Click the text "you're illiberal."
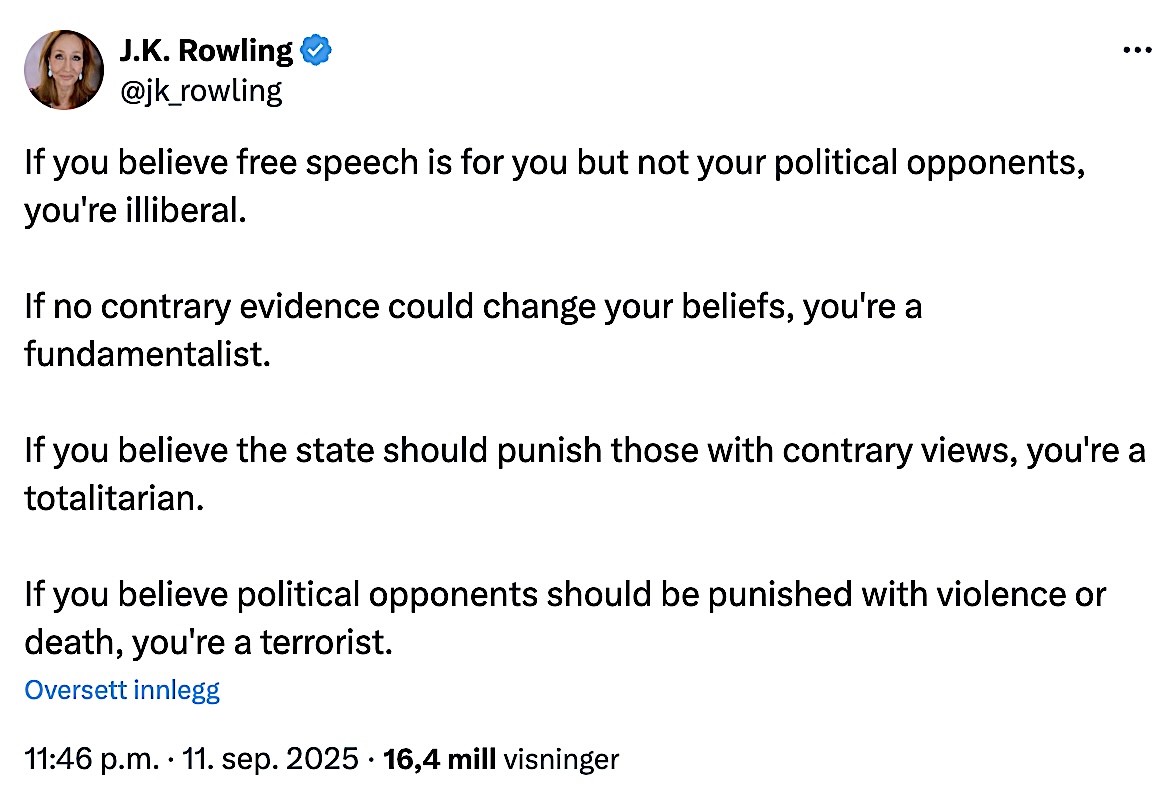 click(135, 212)
